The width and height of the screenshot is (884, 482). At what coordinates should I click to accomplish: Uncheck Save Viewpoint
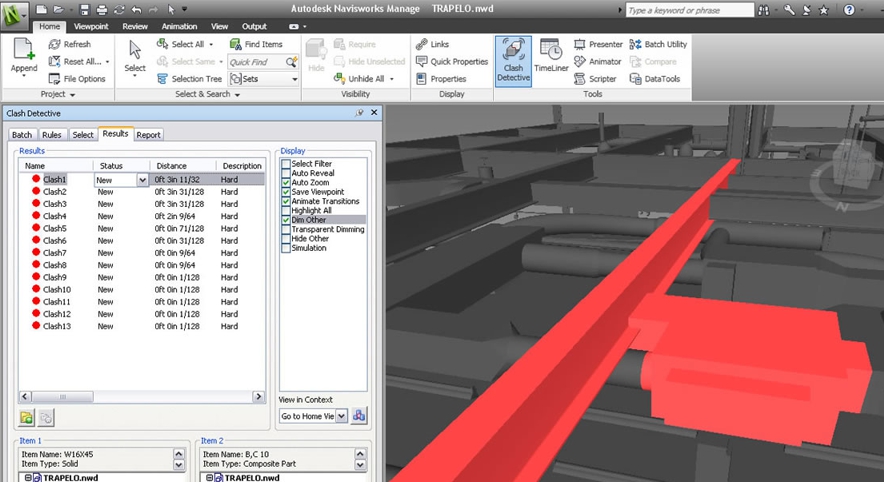pos(286,192)
